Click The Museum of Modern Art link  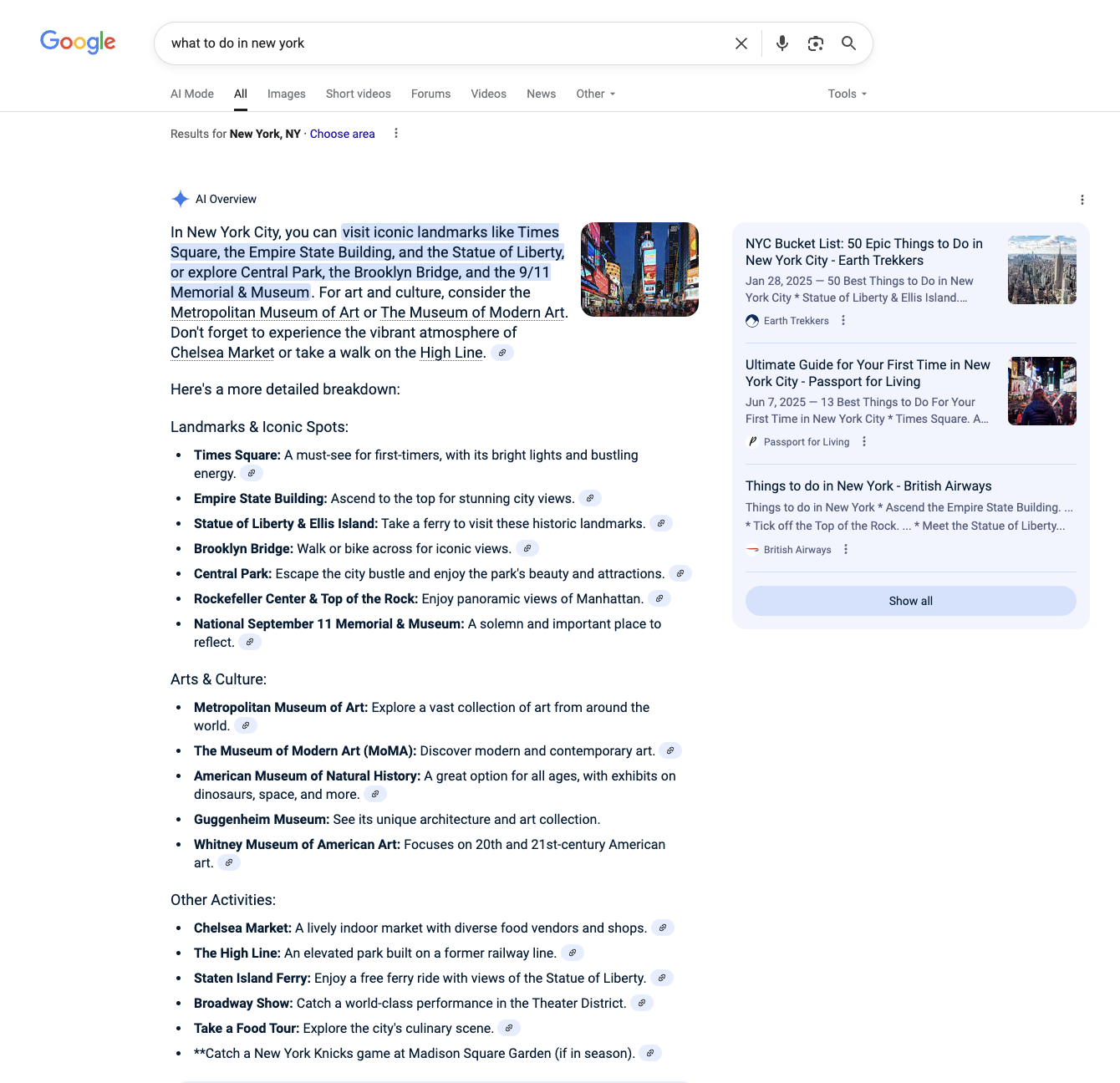click(x=473, y=313)
